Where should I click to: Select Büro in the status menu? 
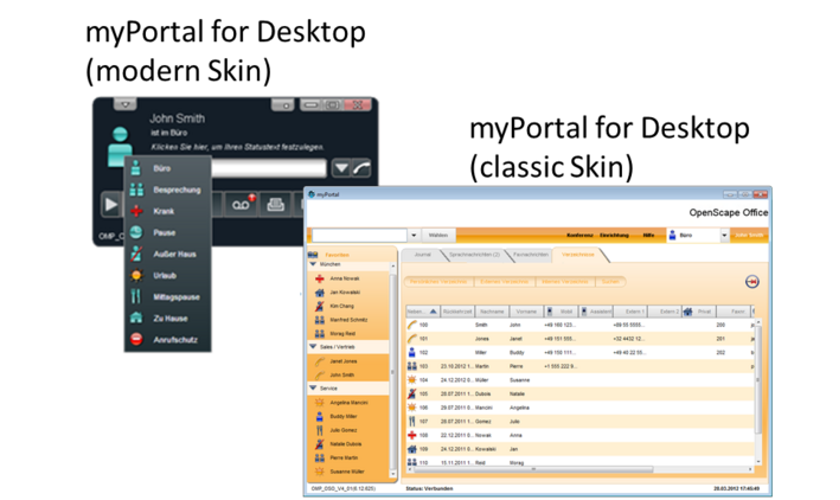168,168
